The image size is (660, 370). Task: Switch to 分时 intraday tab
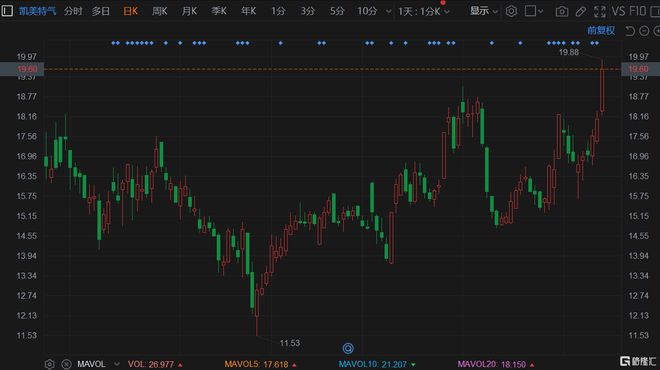coord(73,11)
